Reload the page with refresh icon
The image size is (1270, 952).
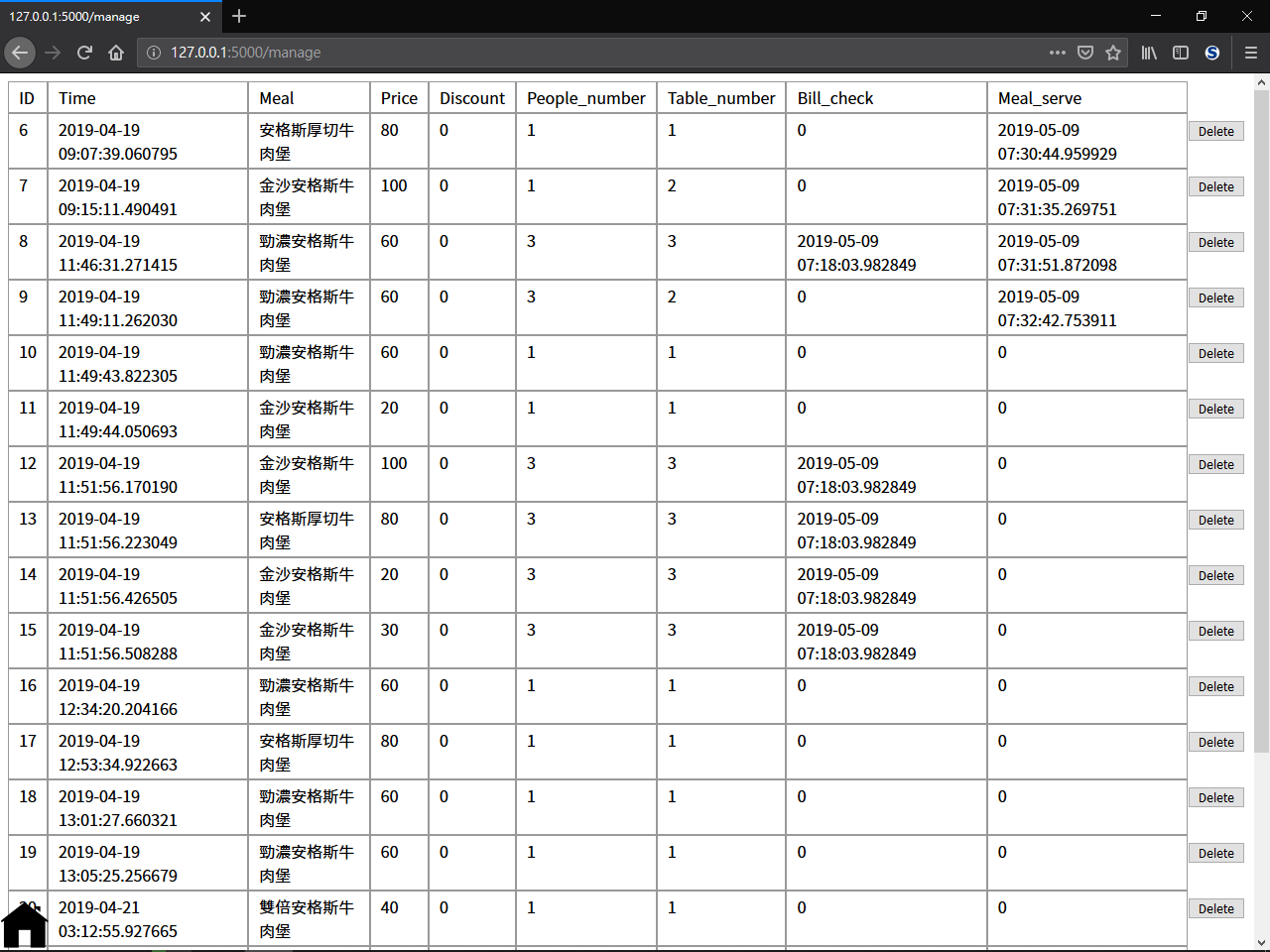[84, 53]
